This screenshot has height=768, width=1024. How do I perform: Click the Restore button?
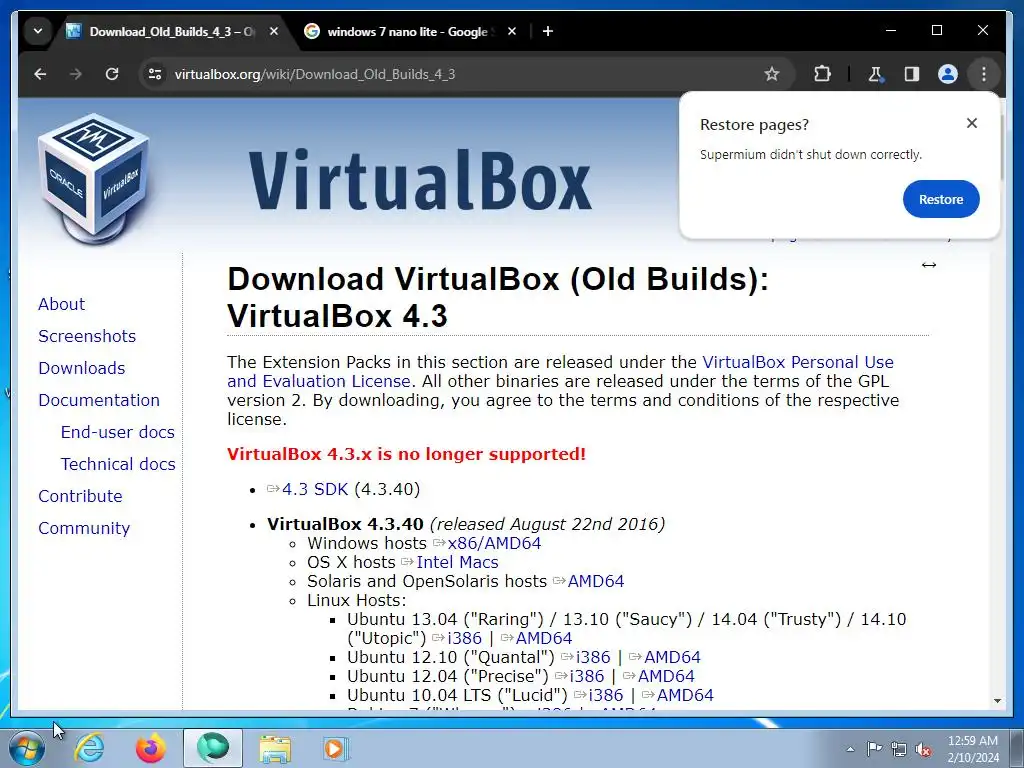click(x=941, y=199)
